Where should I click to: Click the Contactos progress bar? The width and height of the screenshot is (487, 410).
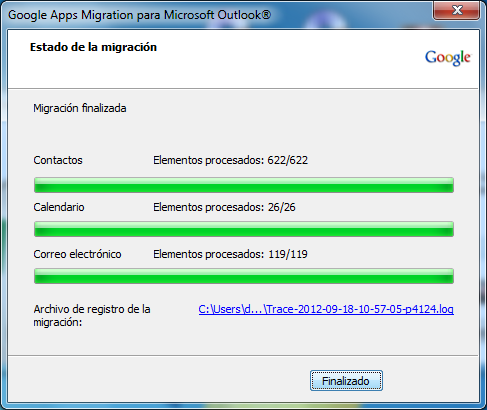[x=244, y=185]
